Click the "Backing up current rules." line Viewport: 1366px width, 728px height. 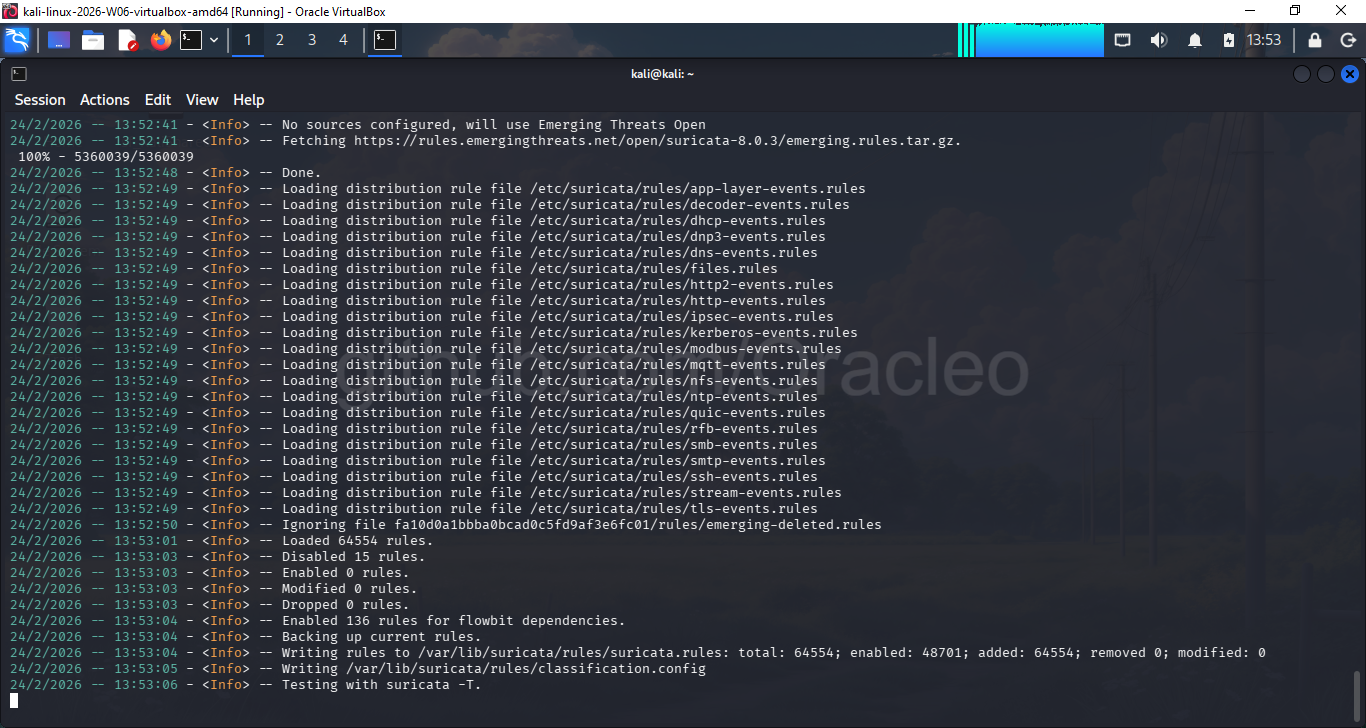click(x=382, y=637)
